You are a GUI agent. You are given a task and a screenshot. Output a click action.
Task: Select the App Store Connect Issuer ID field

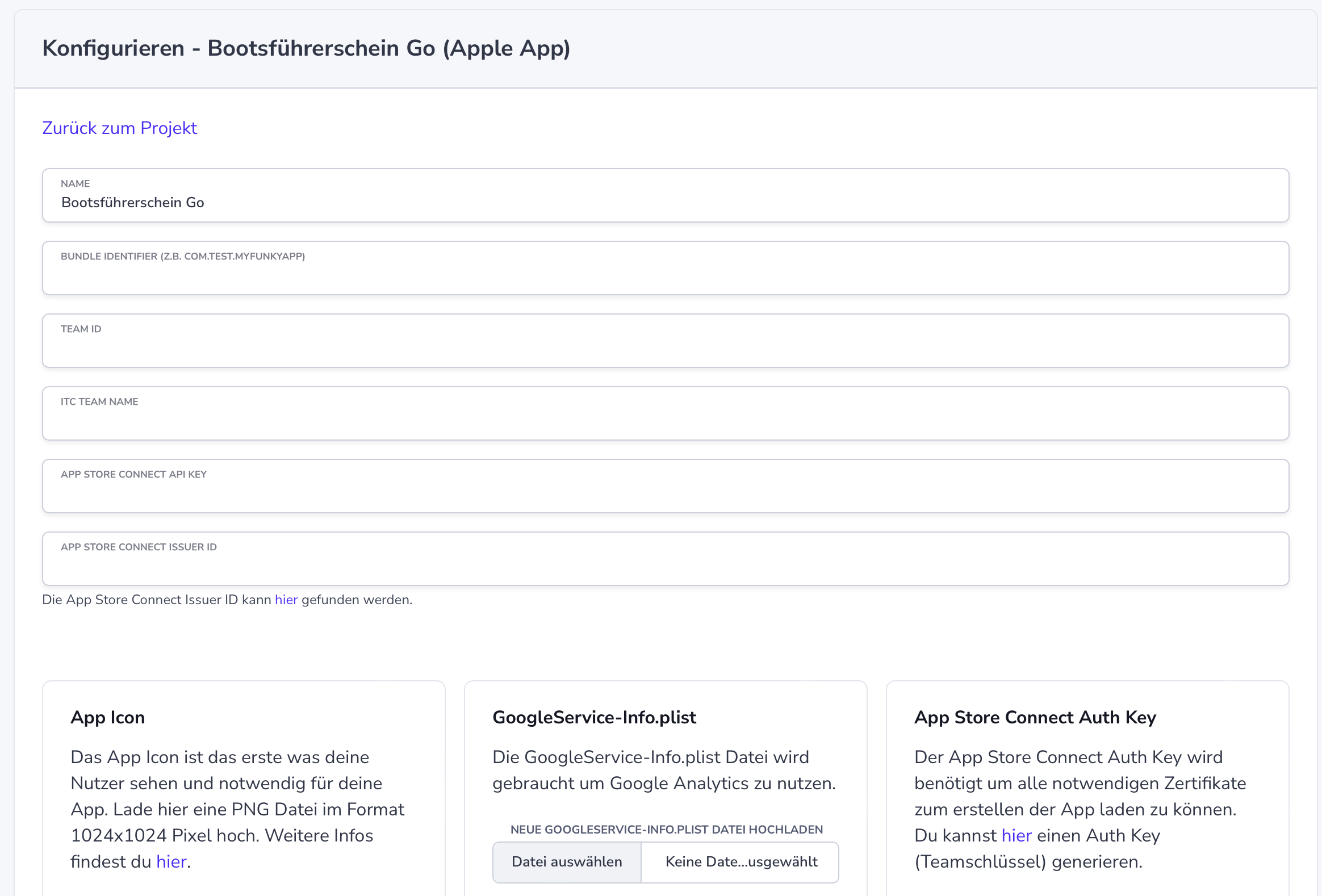666,559
